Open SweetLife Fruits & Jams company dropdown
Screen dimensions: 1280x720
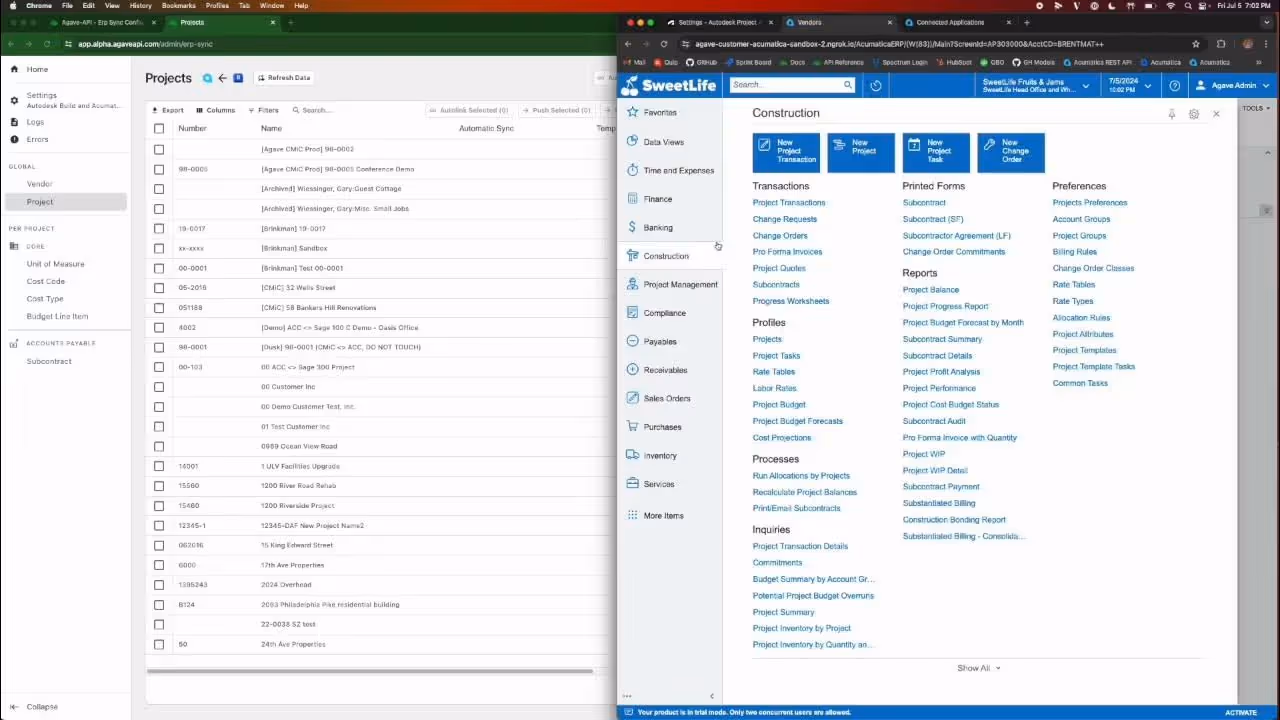coord(1035,85)
